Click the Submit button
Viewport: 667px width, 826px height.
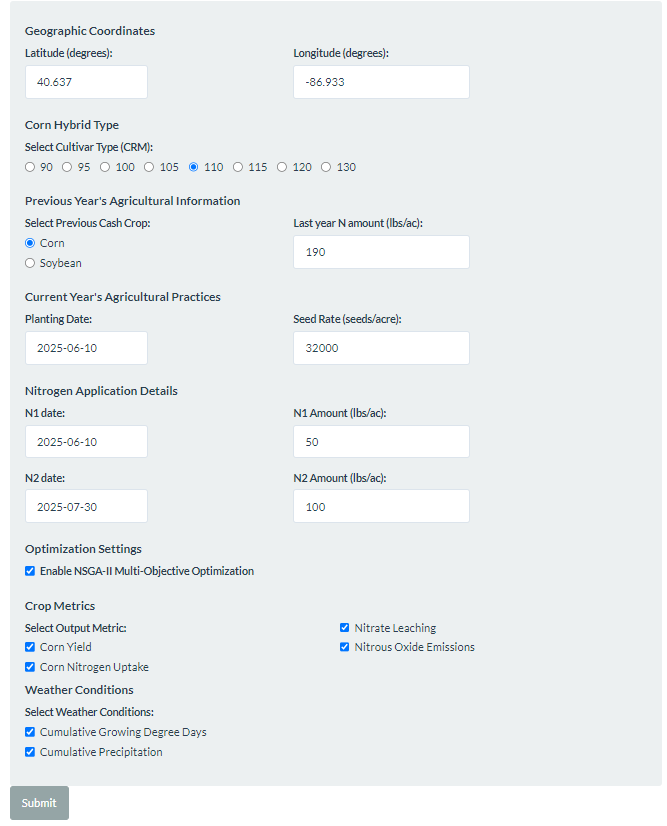click(39, 803)
